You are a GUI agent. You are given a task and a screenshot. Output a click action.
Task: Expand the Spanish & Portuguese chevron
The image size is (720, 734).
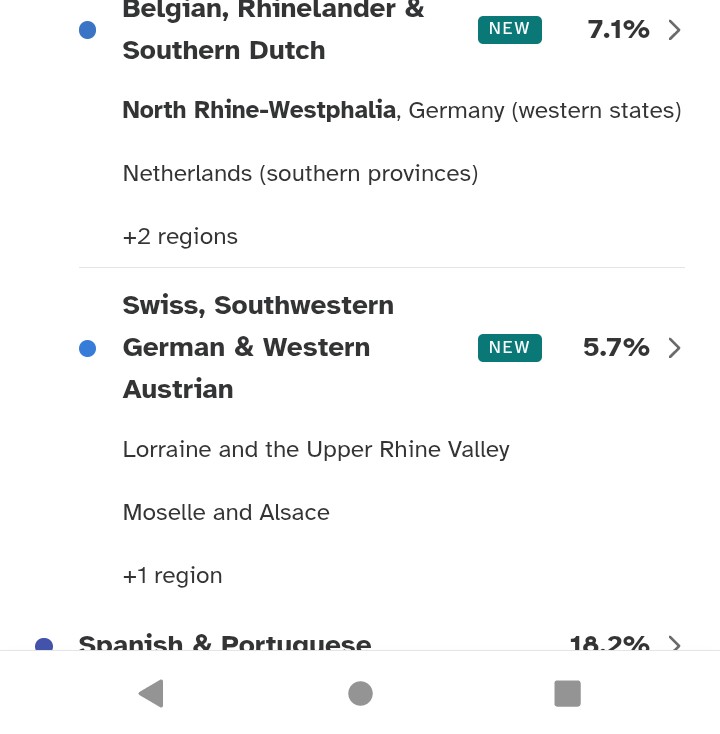tap(674, 643)
